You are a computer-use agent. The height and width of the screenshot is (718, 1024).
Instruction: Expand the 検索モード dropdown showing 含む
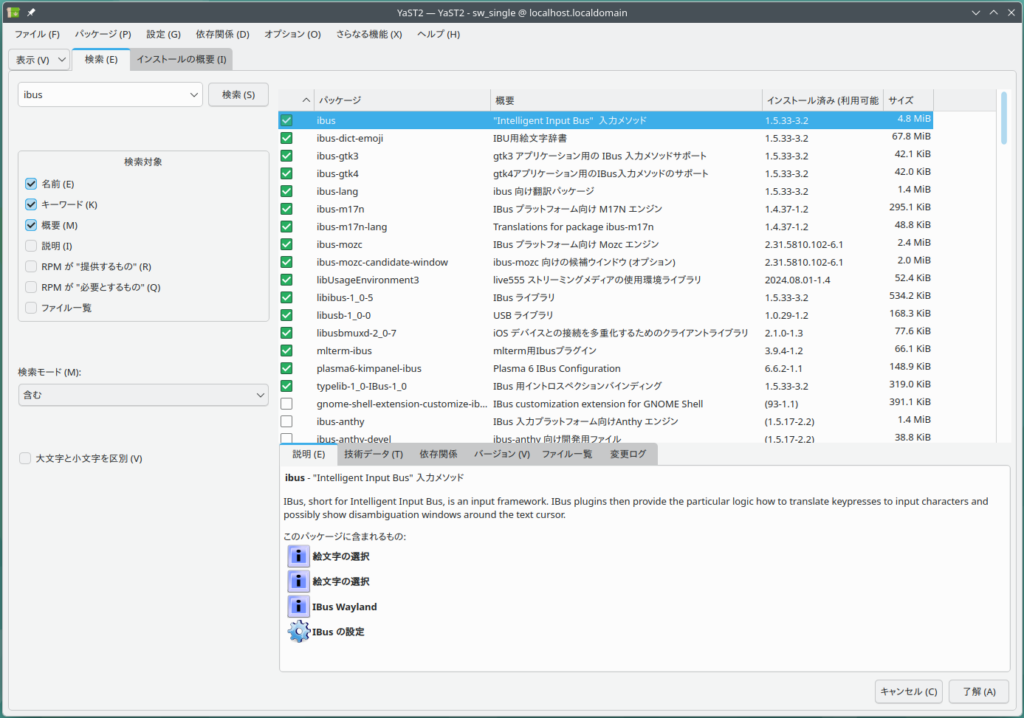[x=142, y=395]
